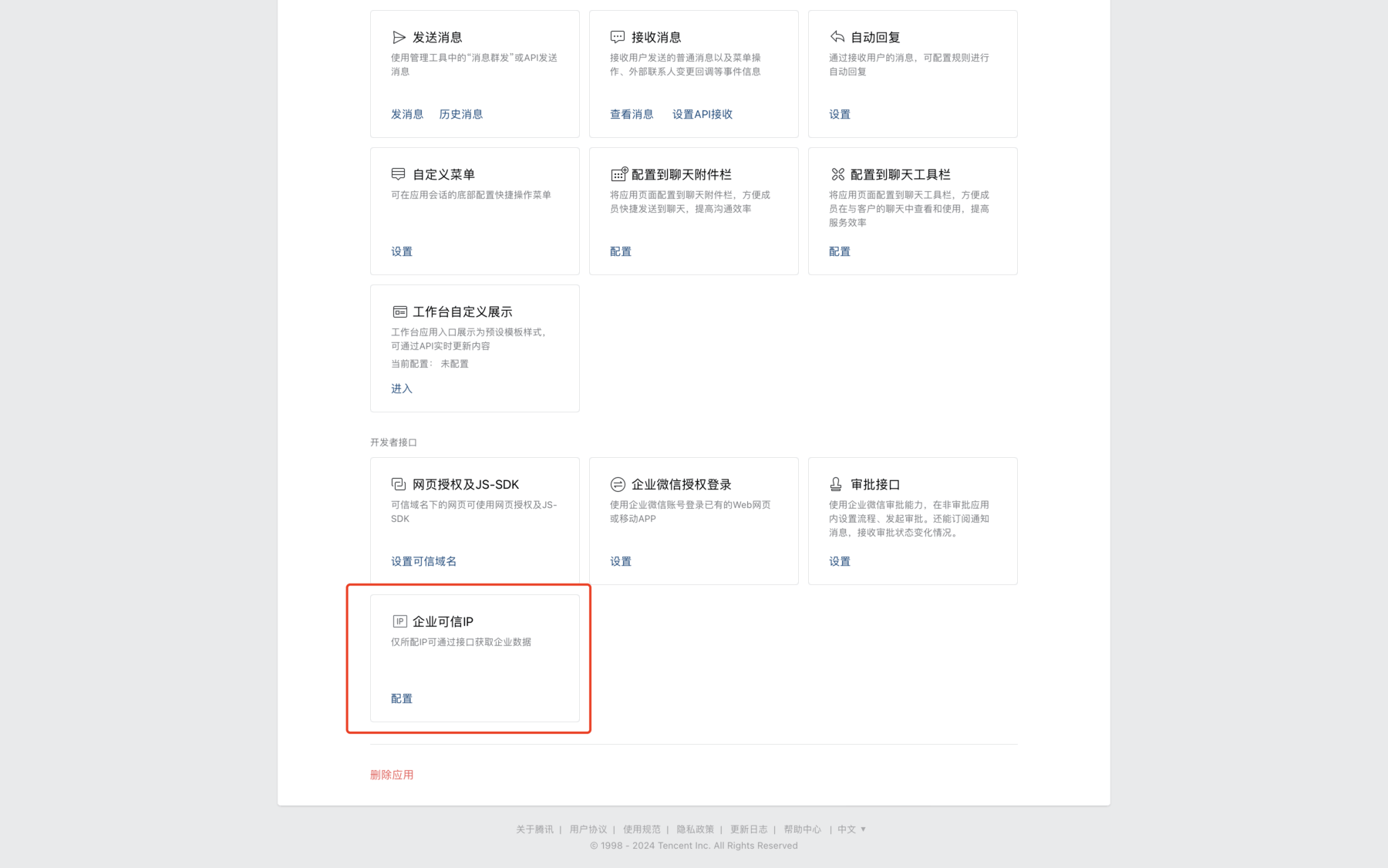Open 关于腾讯 footer link
Screen dimensions: 1388x868
point(534,829)
